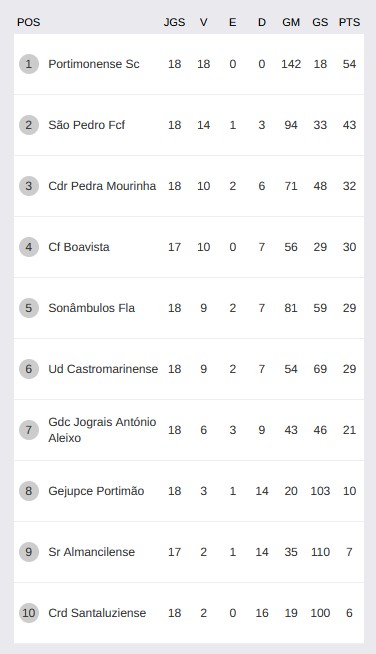This screenshot has width=376, height=654.
Task: Open Gejupce Portimão team entry
Action: coord(96,491)
